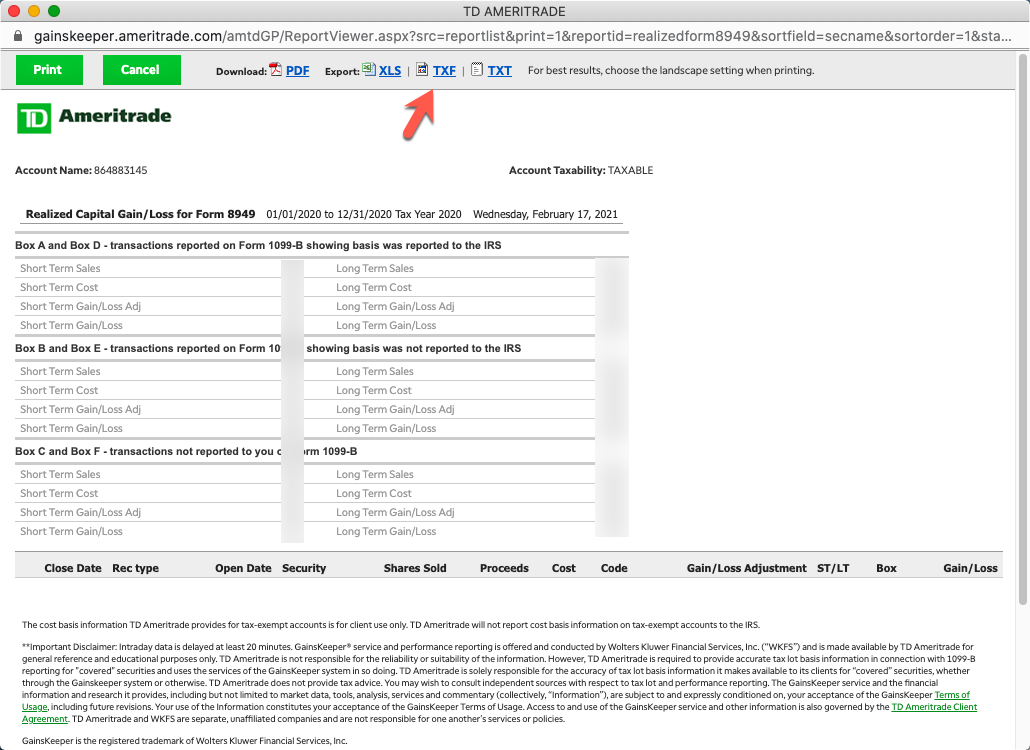Click the Gain/Loss Adjustment column header
Viewport: 1030px width, 750px height.
pyautogui.click(x=747, y=568)
